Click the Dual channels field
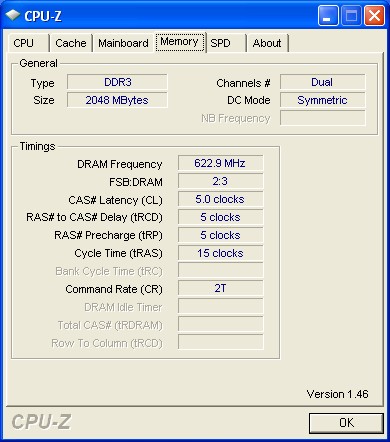The height and width of the screenshot is (442, 390). (x=322, y=82)
